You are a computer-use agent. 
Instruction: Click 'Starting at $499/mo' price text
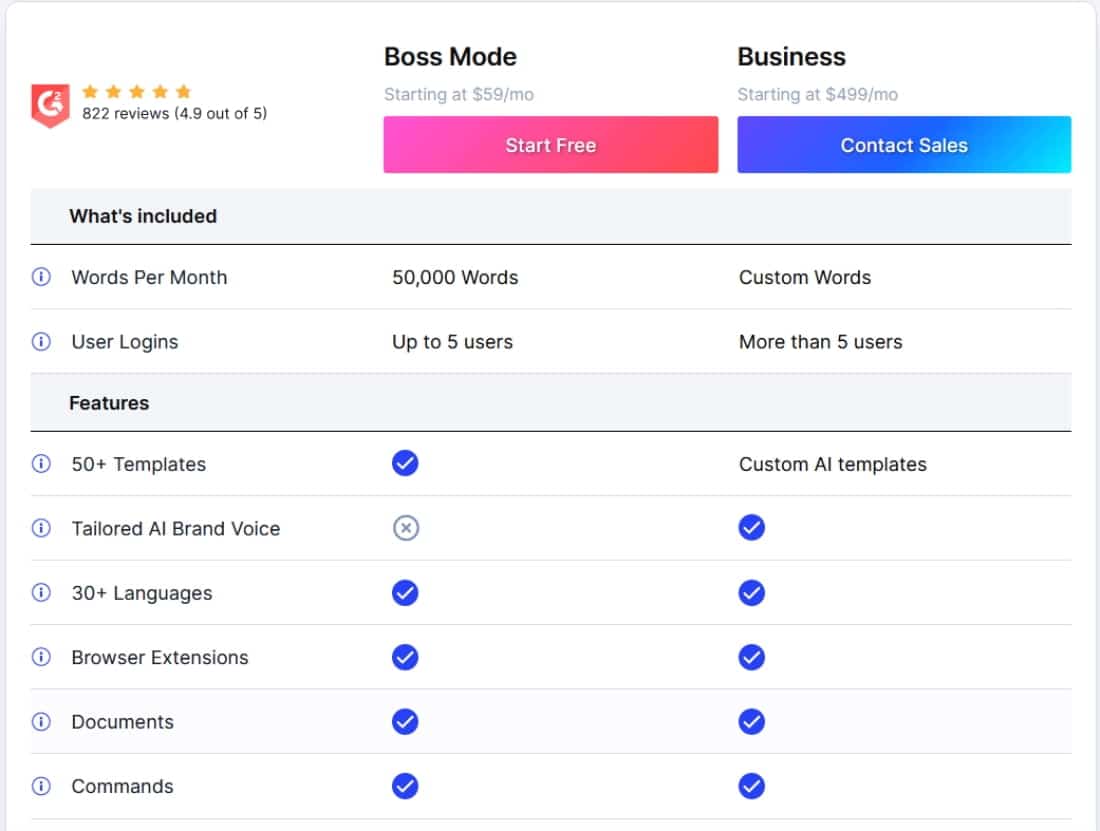(817, 95)
